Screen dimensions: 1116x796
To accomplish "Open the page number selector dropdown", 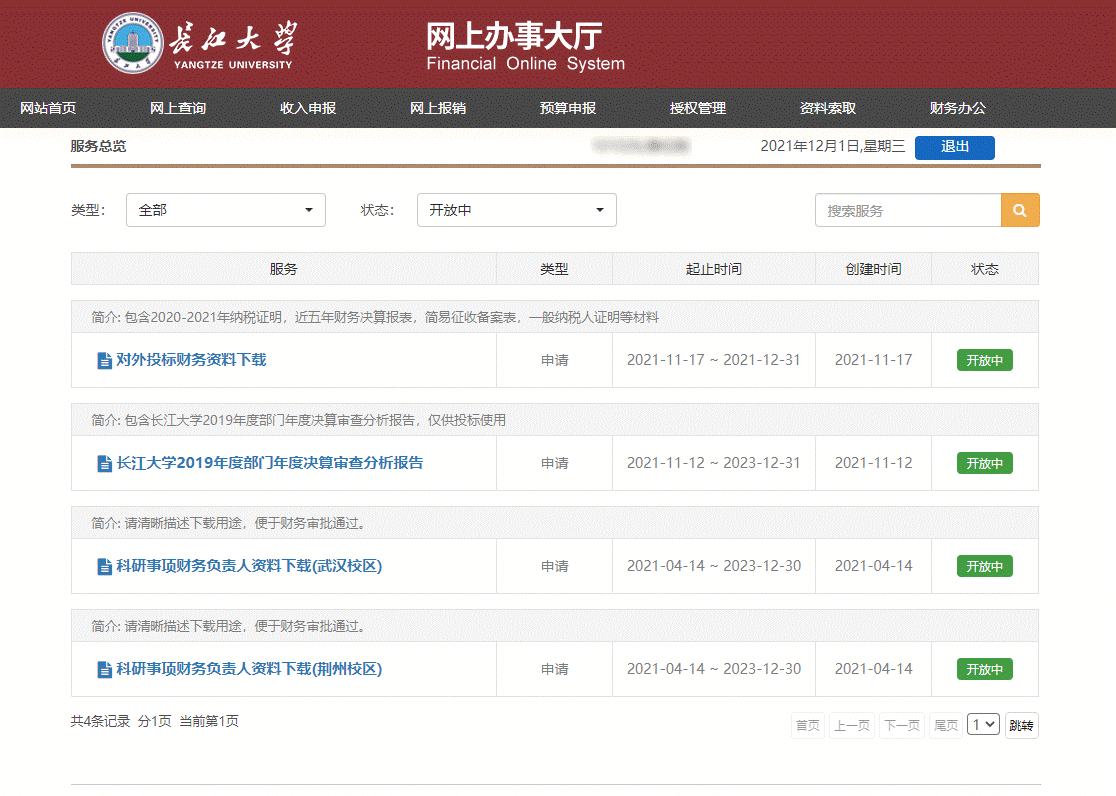I will (x=983, y=725).
